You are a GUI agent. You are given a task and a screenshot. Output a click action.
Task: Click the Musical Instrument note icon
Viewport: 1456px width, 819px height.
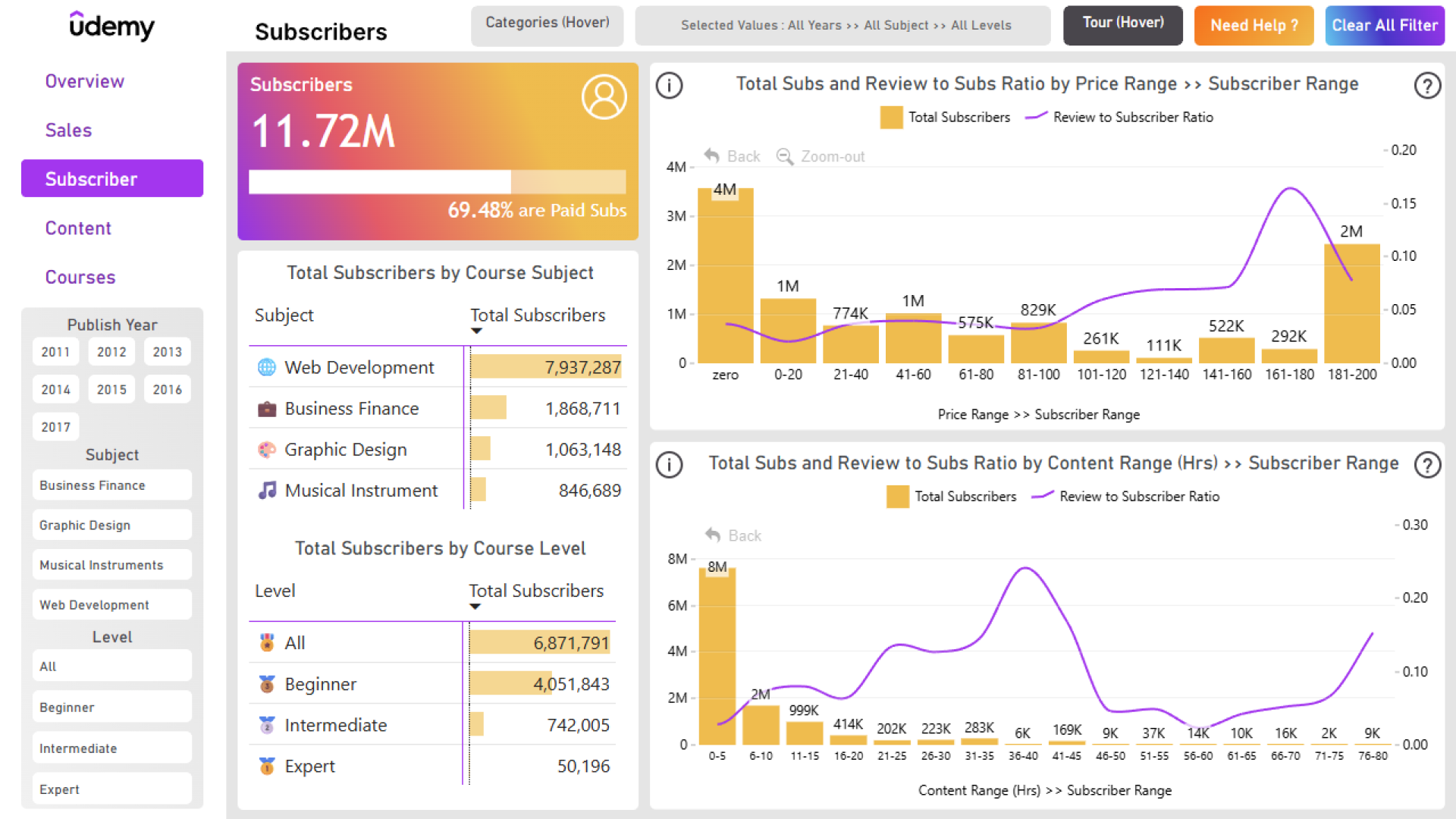click(267, 491)
